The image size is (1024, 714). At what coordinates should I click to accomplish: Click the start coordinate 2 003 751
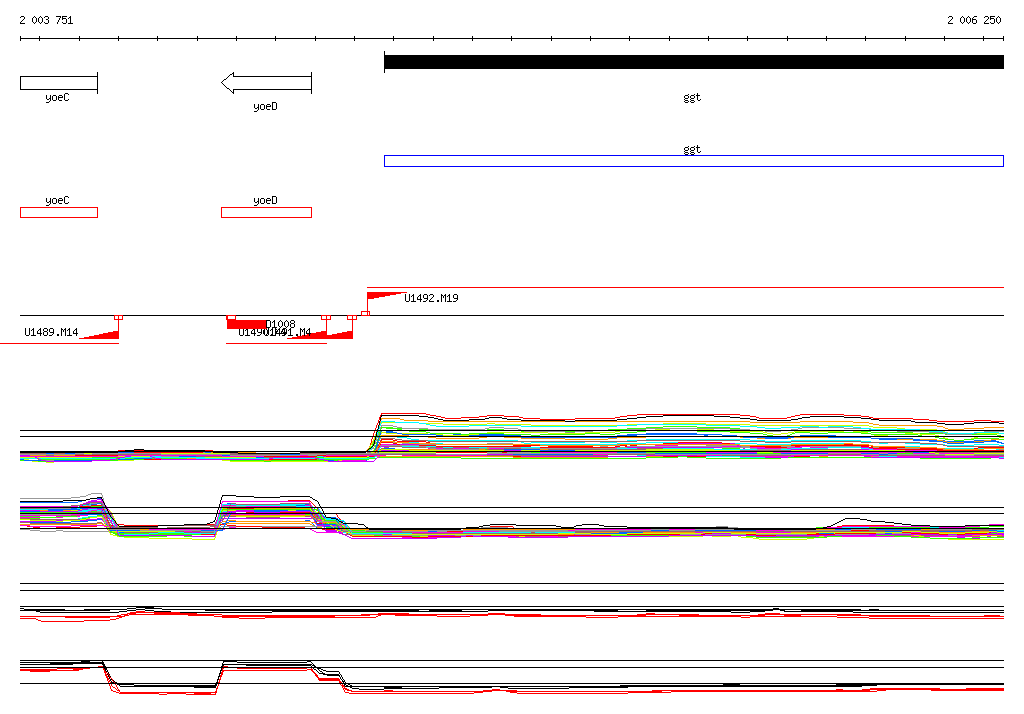tap(46, 20)
